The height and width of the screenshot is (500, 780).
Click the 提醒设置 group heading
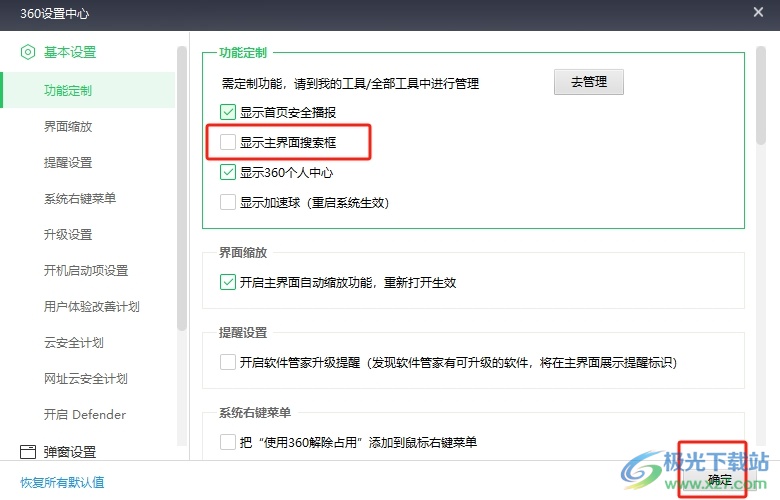coord(243,332)
